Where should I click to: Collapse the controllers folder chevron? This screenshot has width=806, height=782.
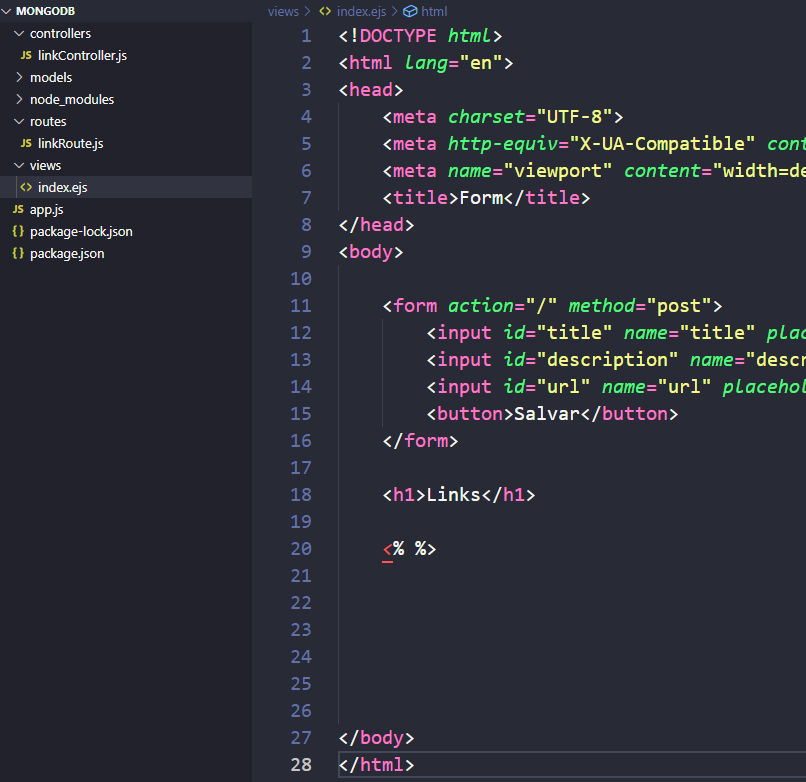[x=19, y=33]
